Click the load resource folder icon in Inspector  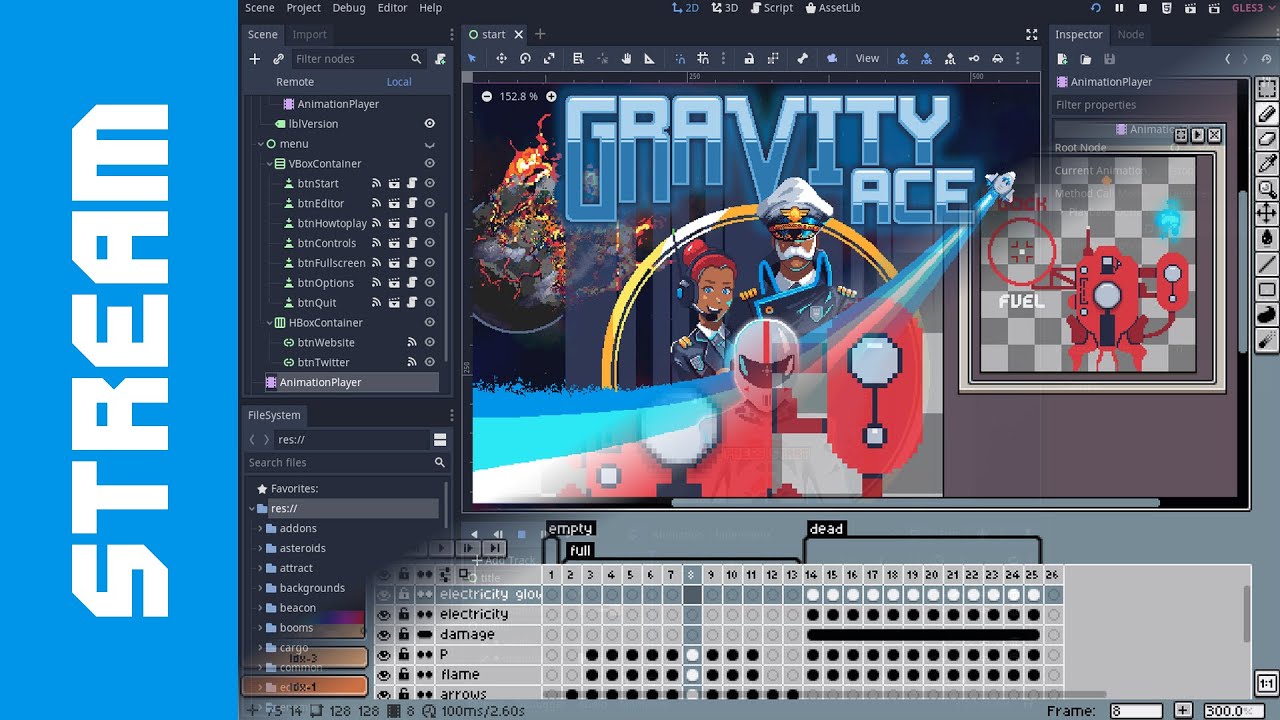[x=1086, y=59]
